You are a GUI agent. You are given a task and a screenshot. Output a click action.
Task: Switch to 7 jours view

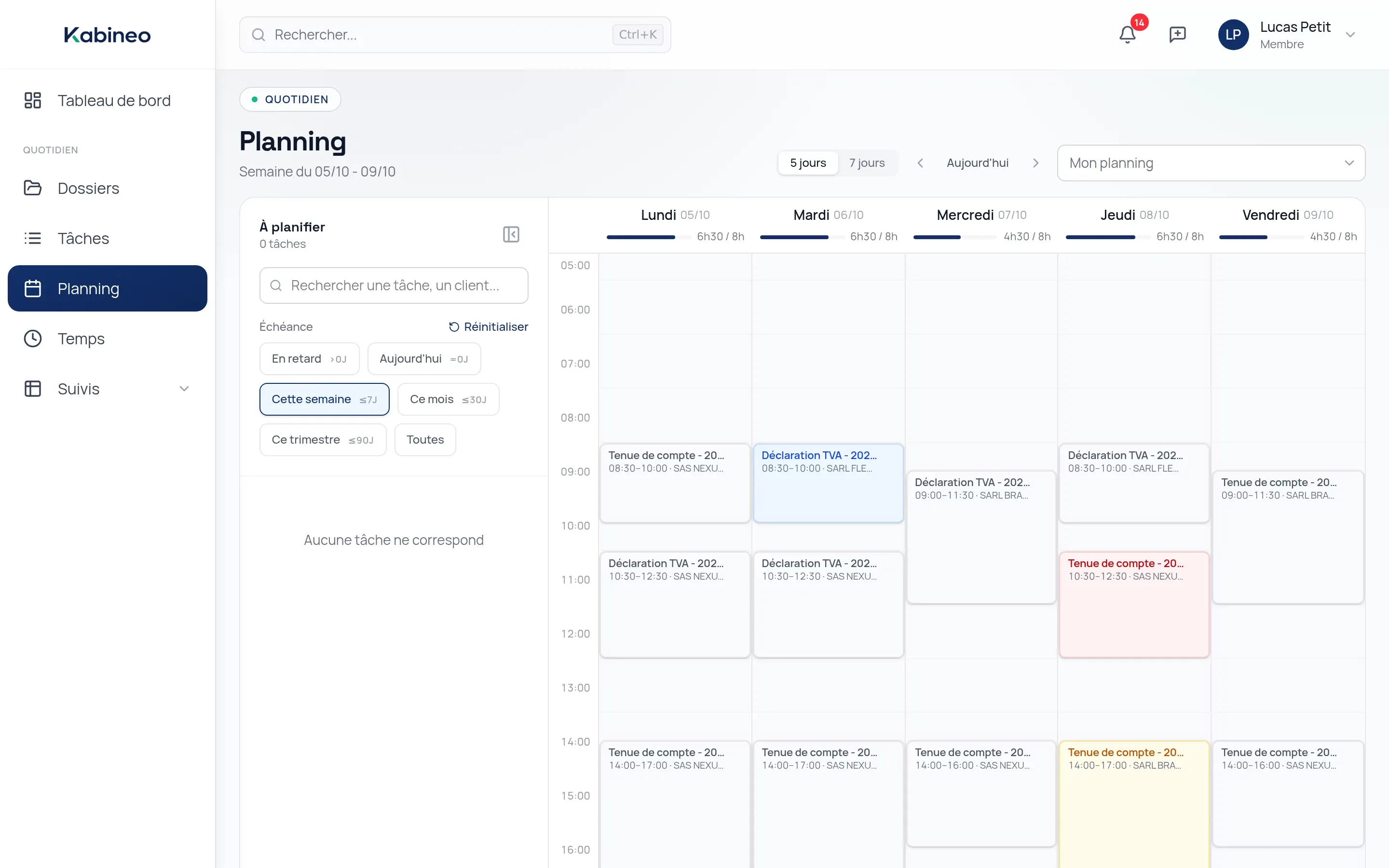tap(867, 163)
